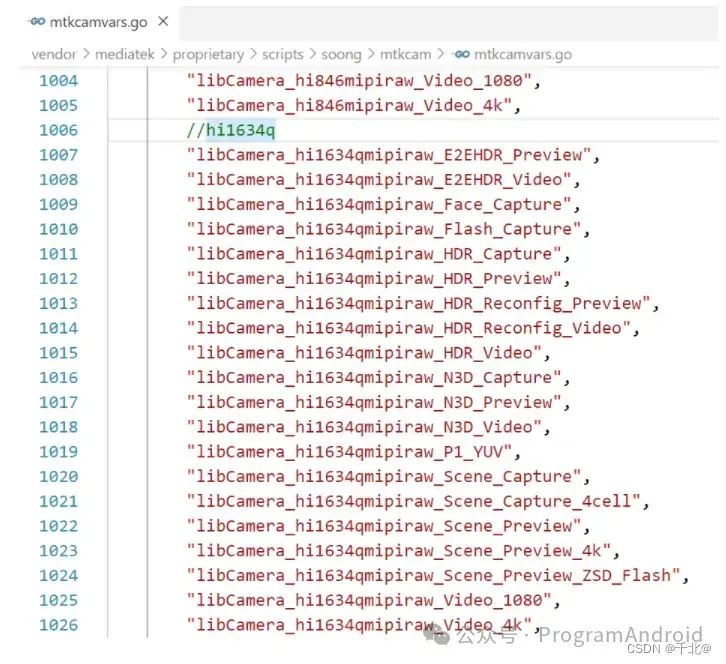Image resolution: width=726 pixels, height=664 pixels.
Task: Expand chevron after vendor in breadcrumb
Action: click(86, 54)
